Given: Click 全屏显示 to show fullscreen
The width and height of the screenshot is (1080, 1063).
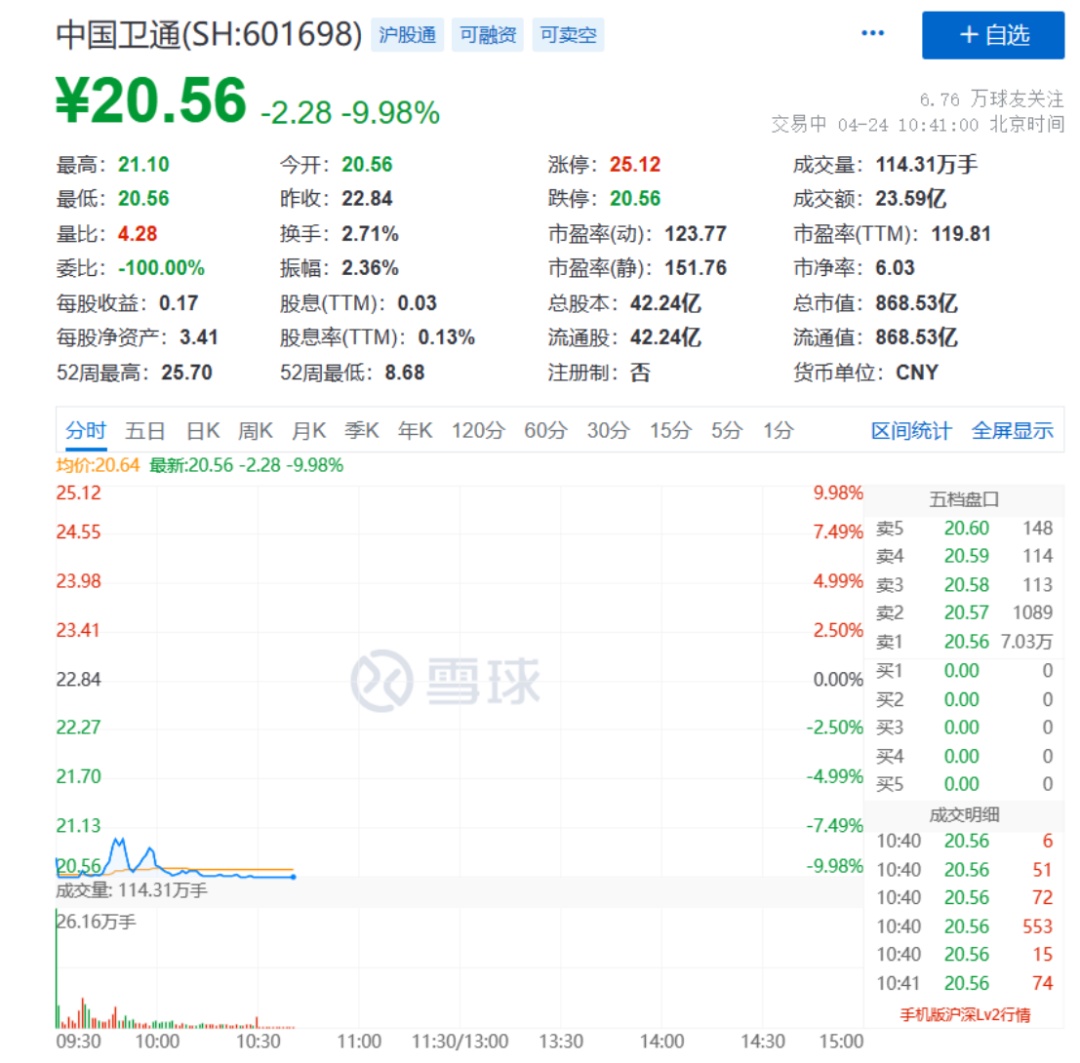Looking at the screenshot, I should [x=1012, y=431].
